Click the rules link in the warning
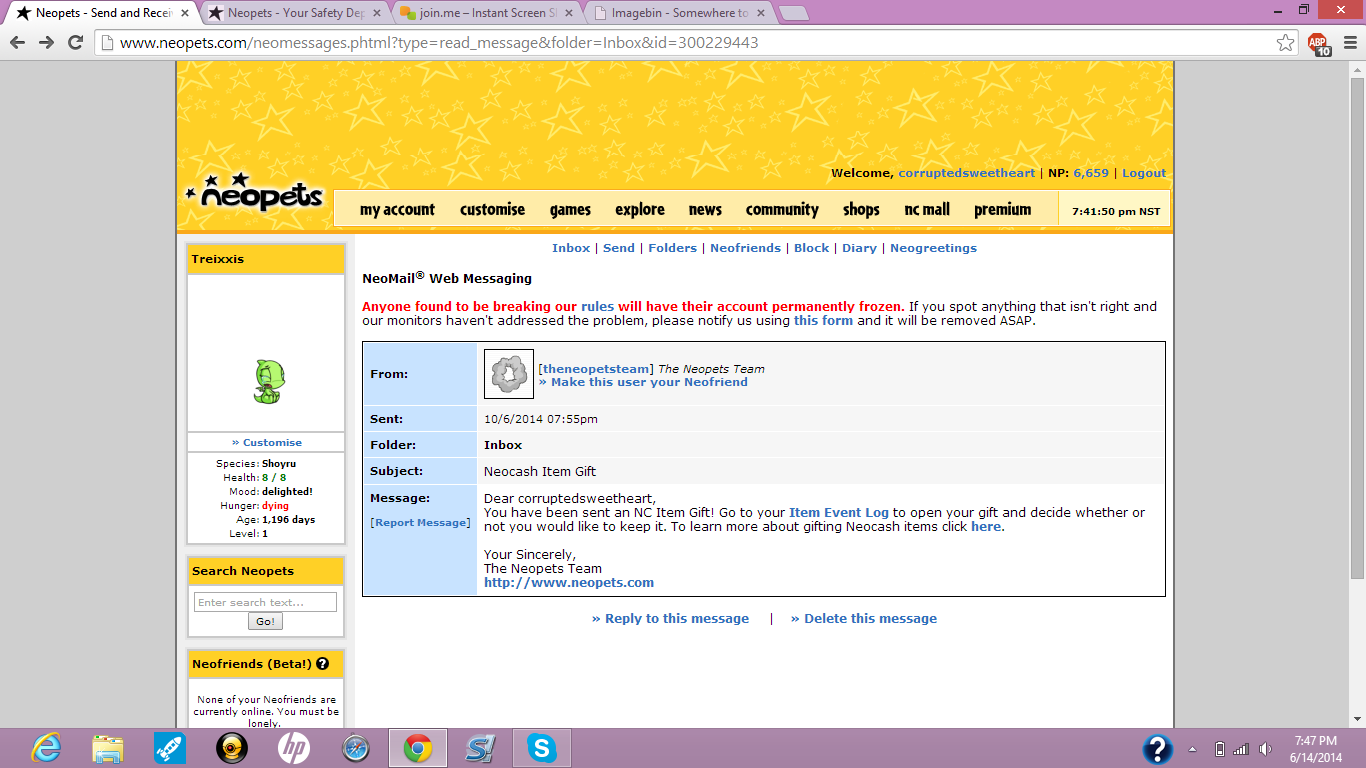The height and width of the screenshot is (768, 1366). [x=597, y=307]
